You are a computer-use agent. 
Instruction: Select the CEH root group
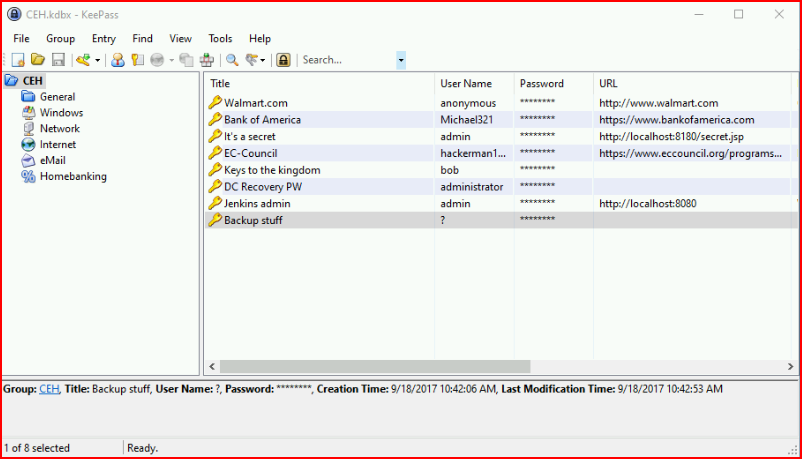[32, 81]
